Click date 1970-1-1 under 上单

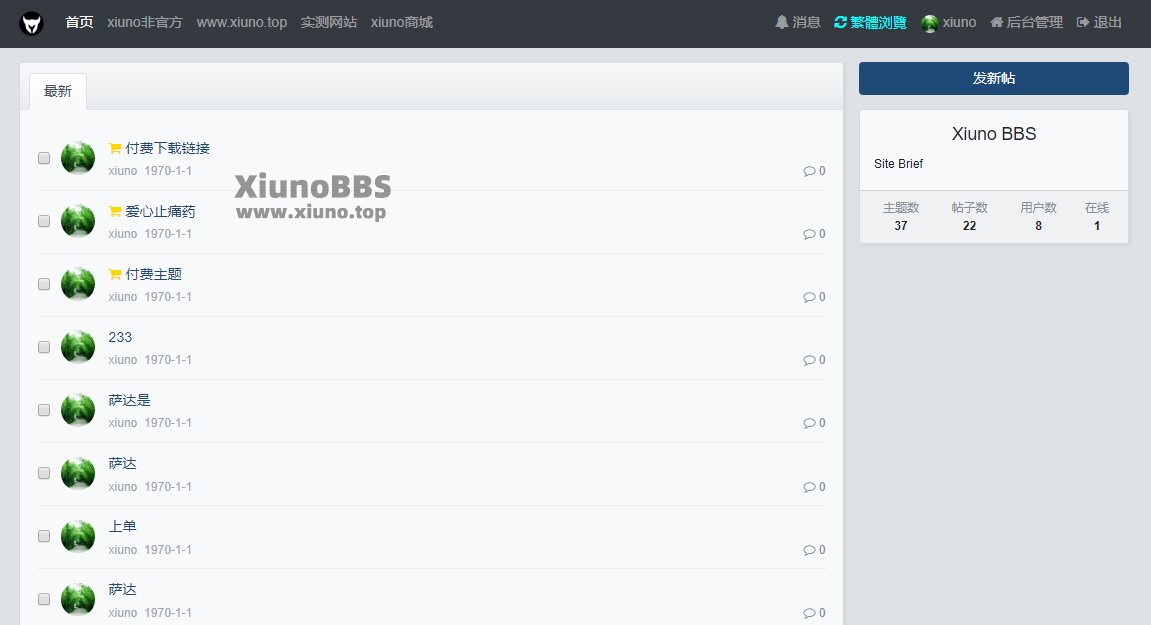[x=168, y=550]
